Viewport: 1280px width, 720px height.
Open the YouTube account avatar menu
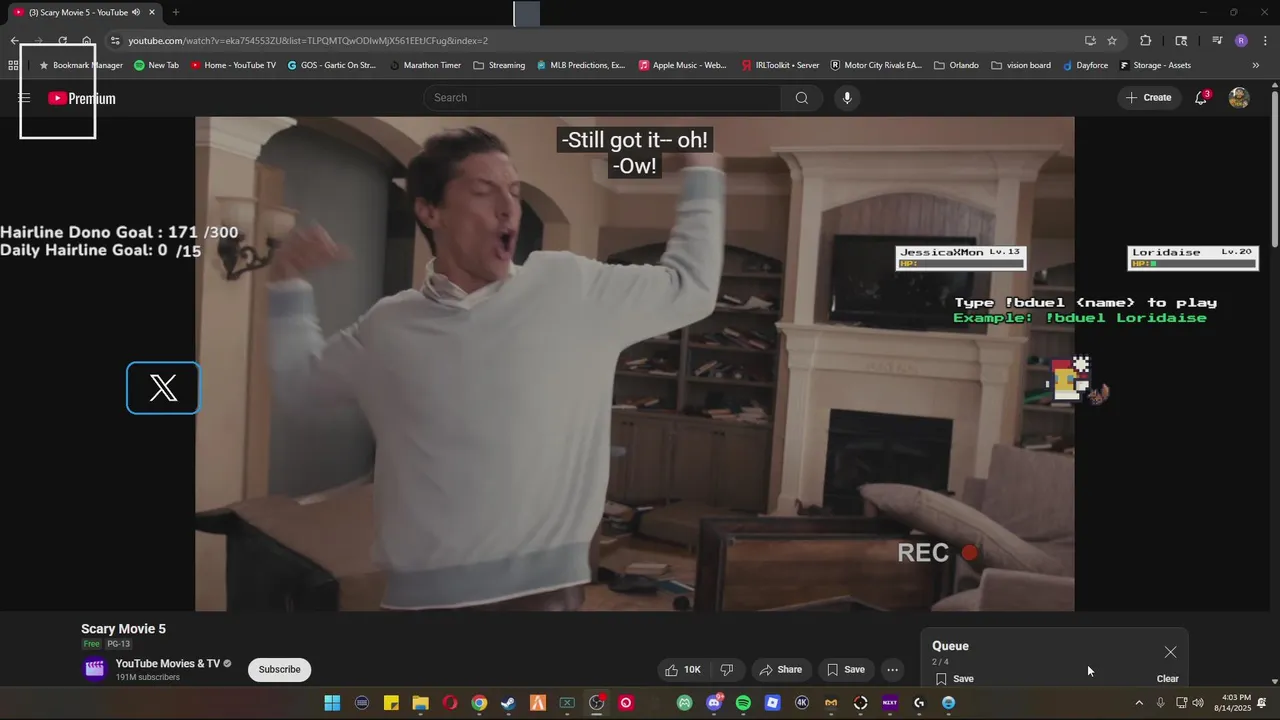[x=1239, y=98]
